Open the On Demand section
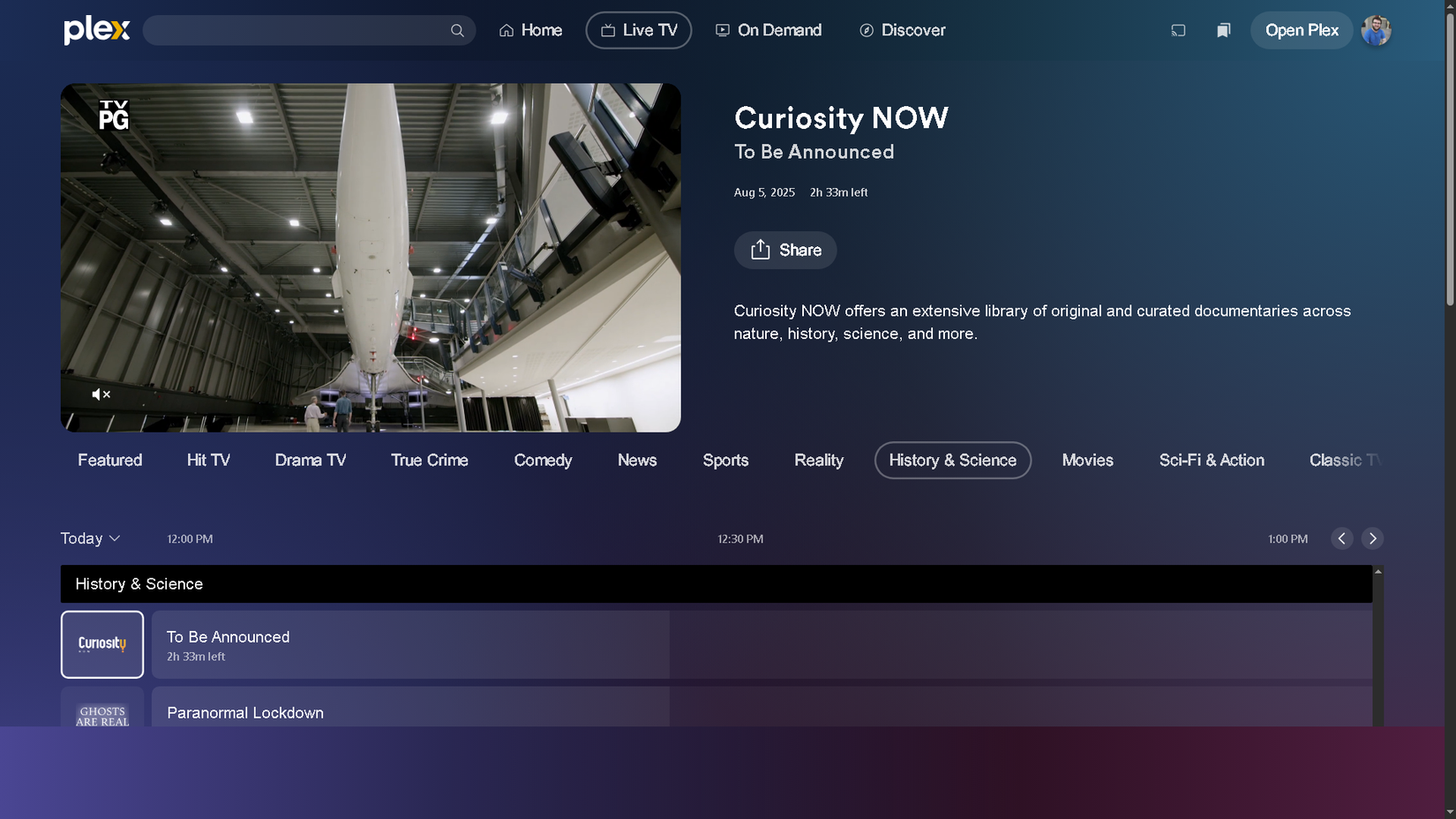Screen dimensions: 1456x819 click(768, 30)
